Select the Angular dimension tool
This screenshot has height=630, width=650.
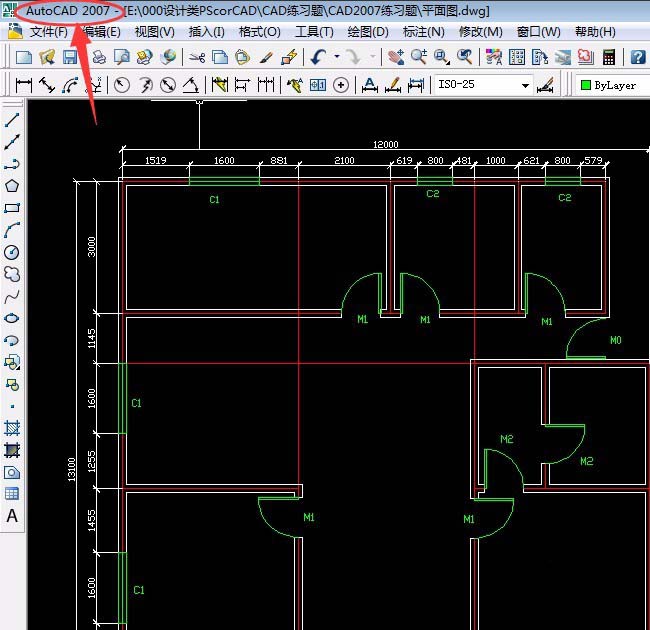point(191,85)
